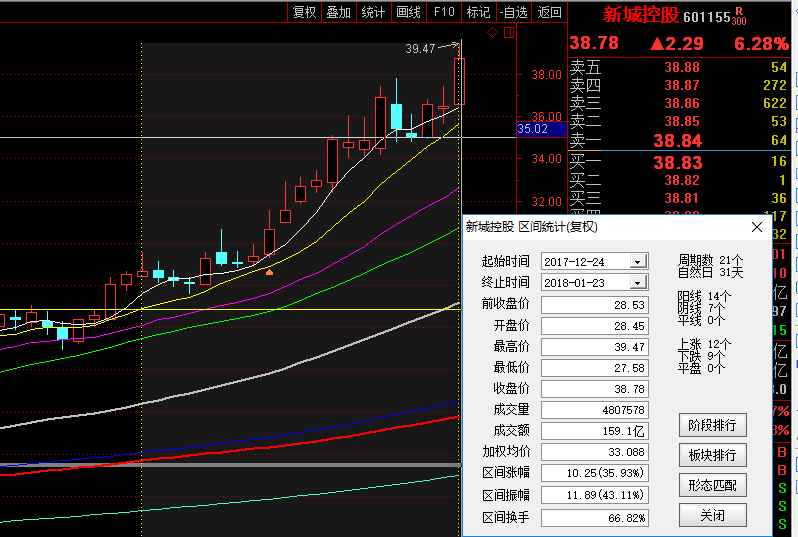Screen dimensions: 798x537
Task: Click the 收盘价 value 38.78 field
Action: tap(595, 389)
